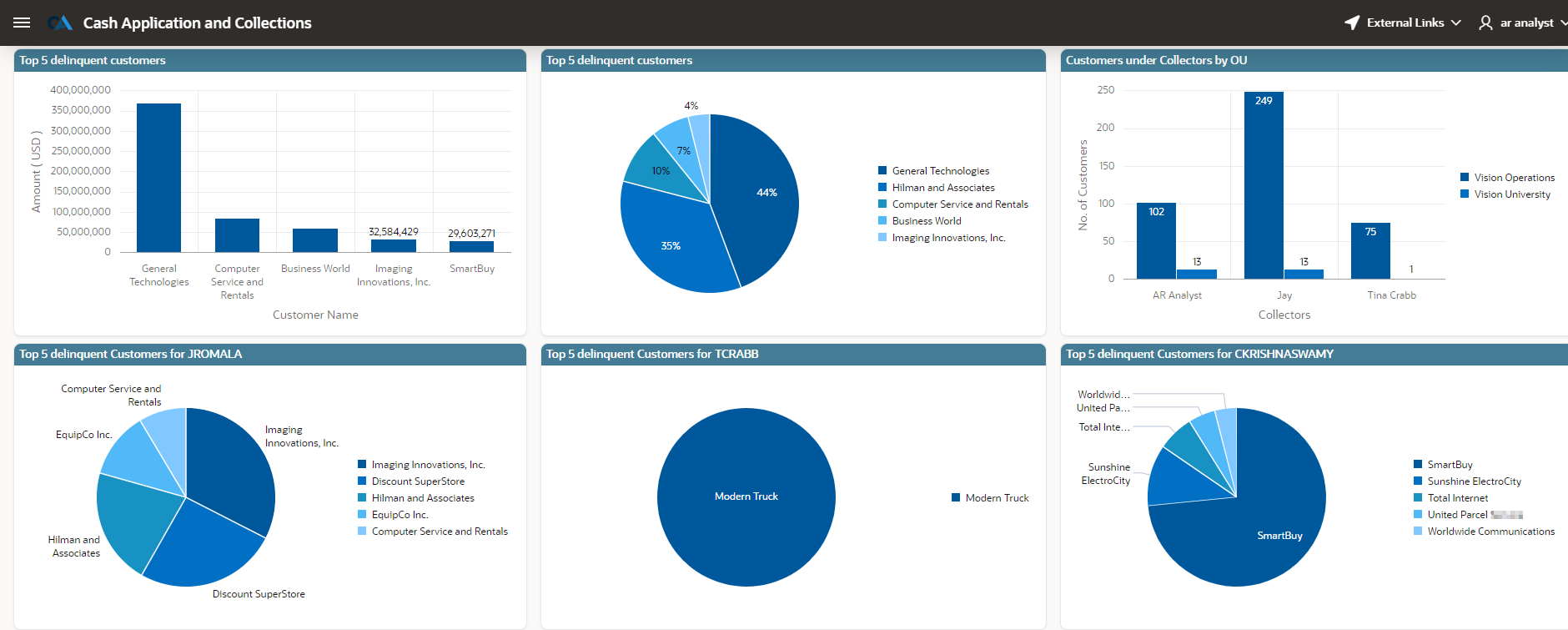
Task: Click the Hilman and Associates legend swatch in top pie
Action: 882,187
